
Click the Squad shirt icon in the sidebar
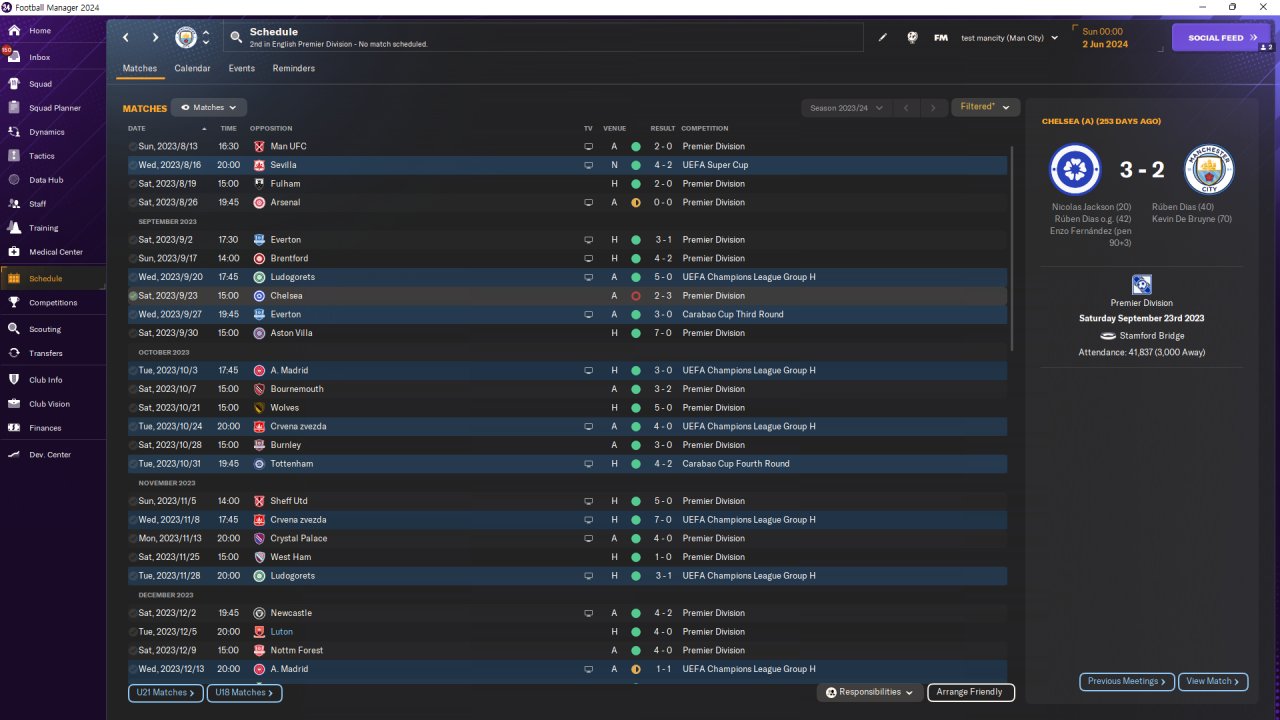click(x=14, y=84)
